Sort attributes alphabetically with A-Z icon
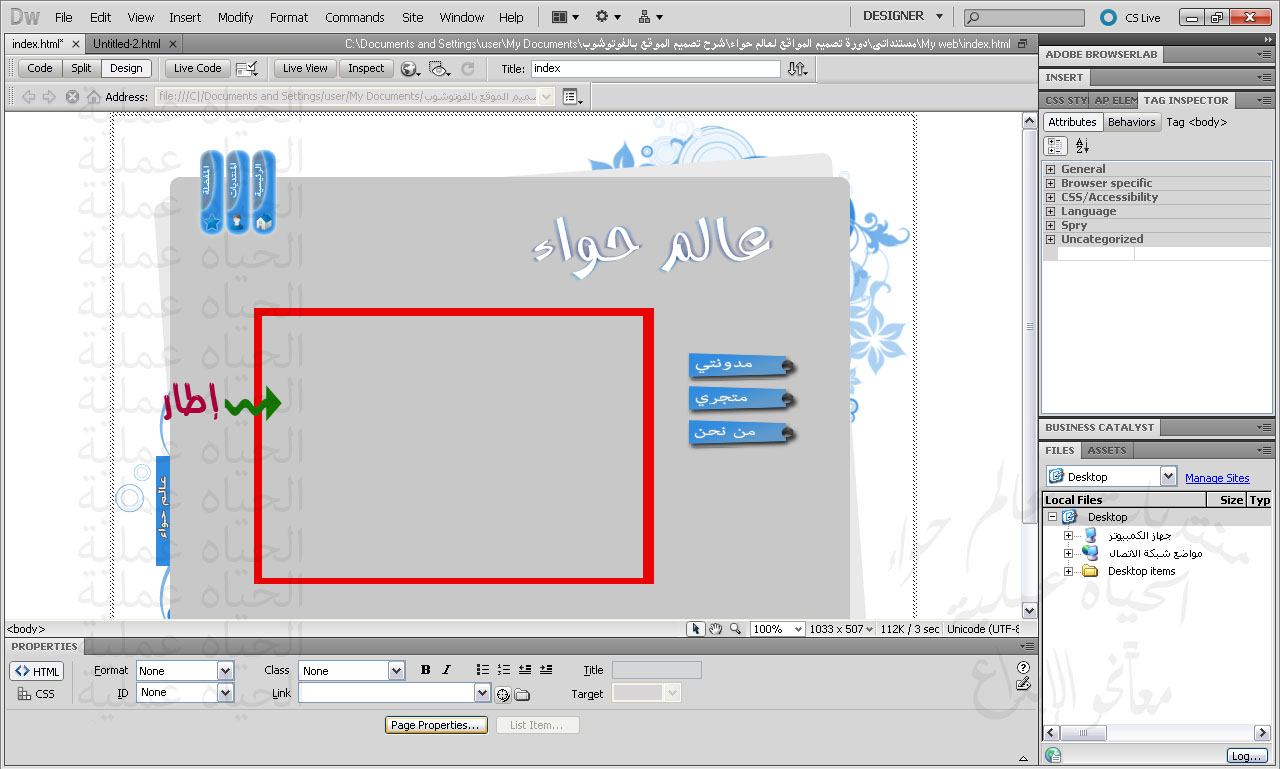 (1082, 146)
